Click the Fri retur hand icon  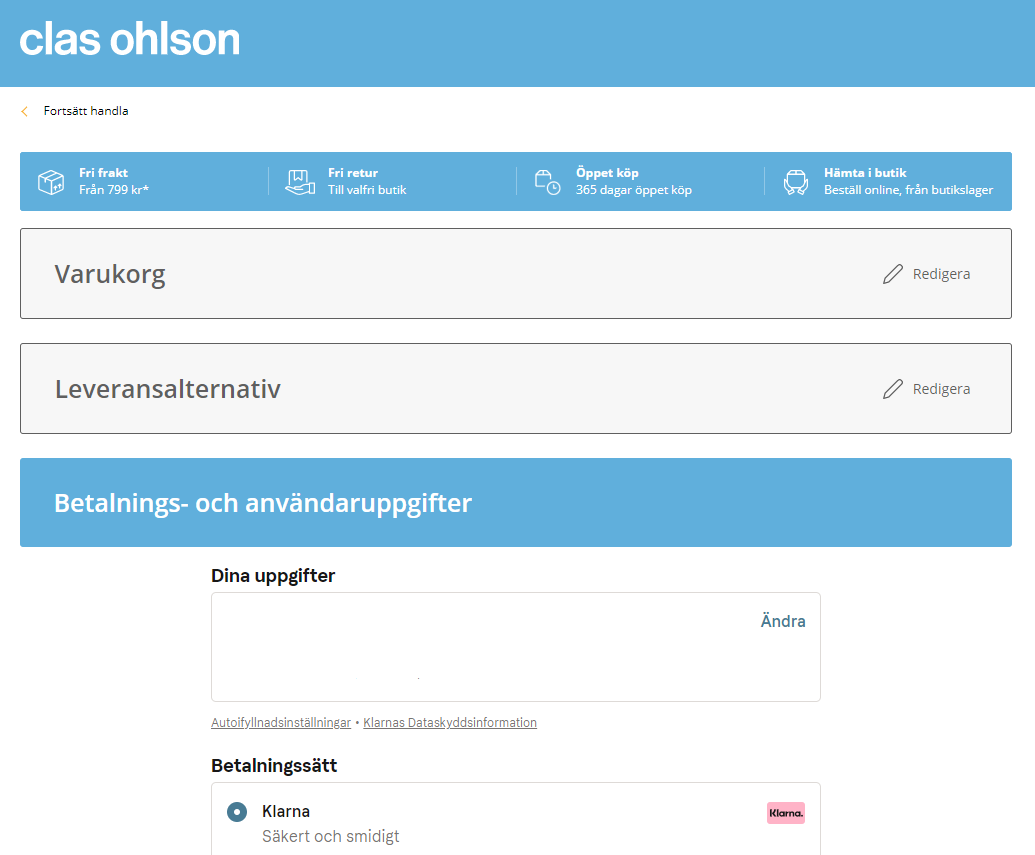300,182
